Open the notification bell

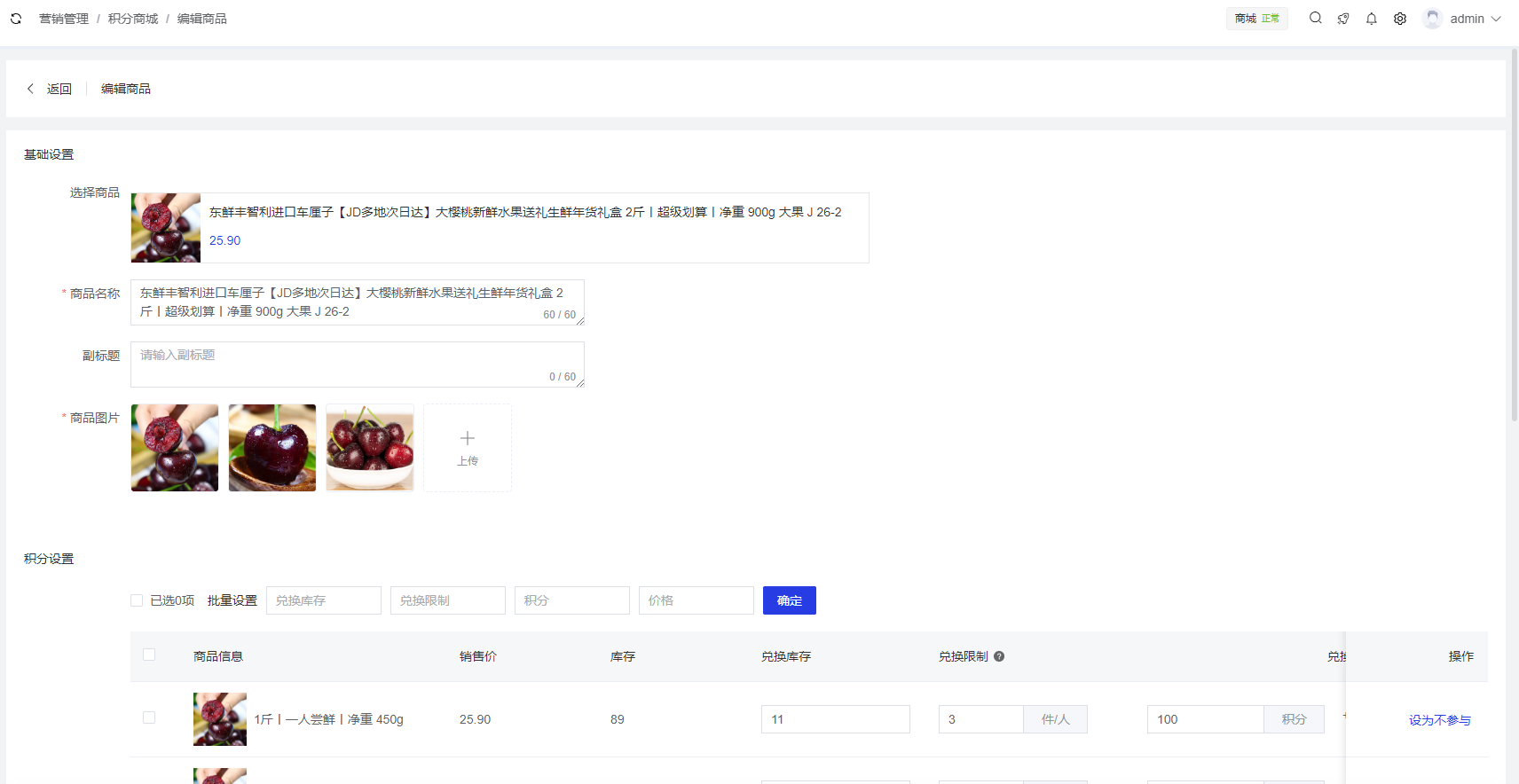pyautogui.click(x=1372, y=19)
